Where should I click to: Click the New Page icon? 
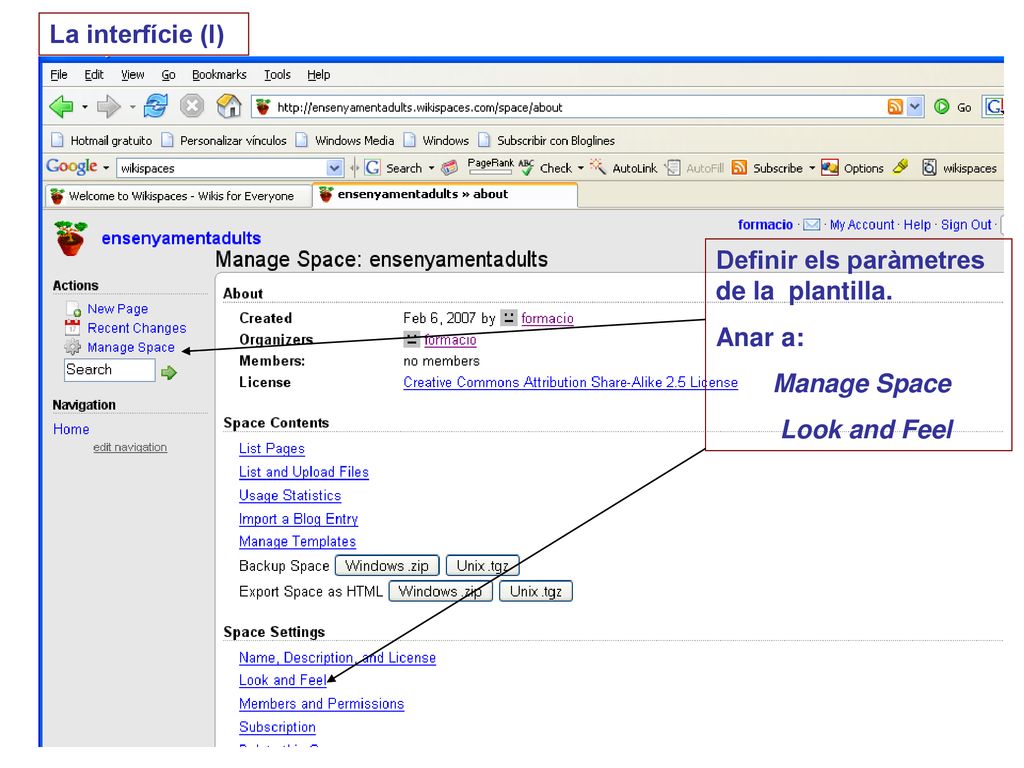click(73, 309)
